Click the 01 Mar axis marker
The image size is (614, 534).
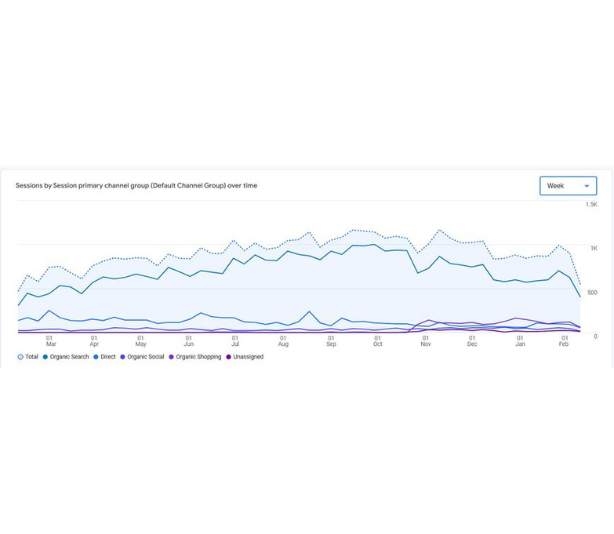50,341
